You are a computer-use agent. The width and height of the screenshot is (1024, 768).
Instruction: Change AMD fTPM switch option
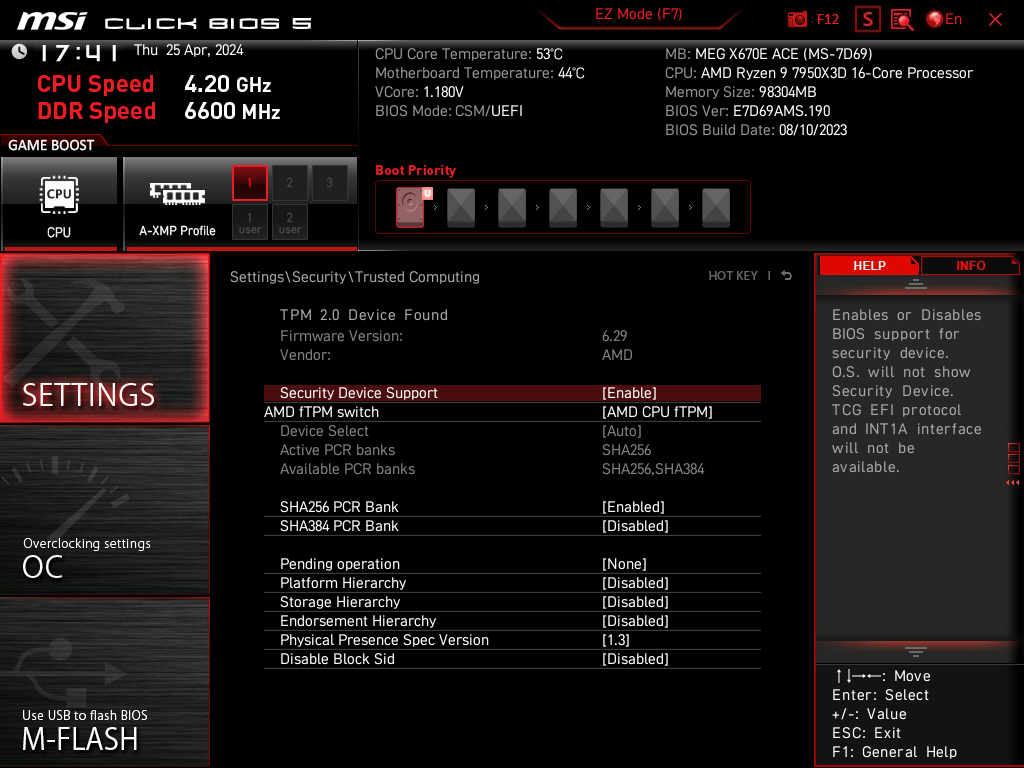coord(512,412)
